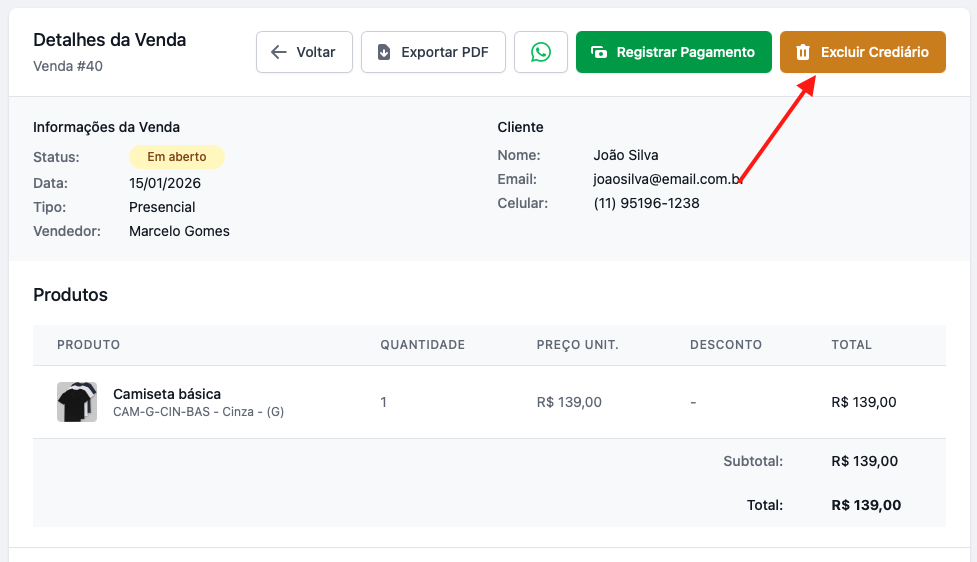
Task: Click the phone number (11) 95196-1238
Action: (x=646, y=203)
